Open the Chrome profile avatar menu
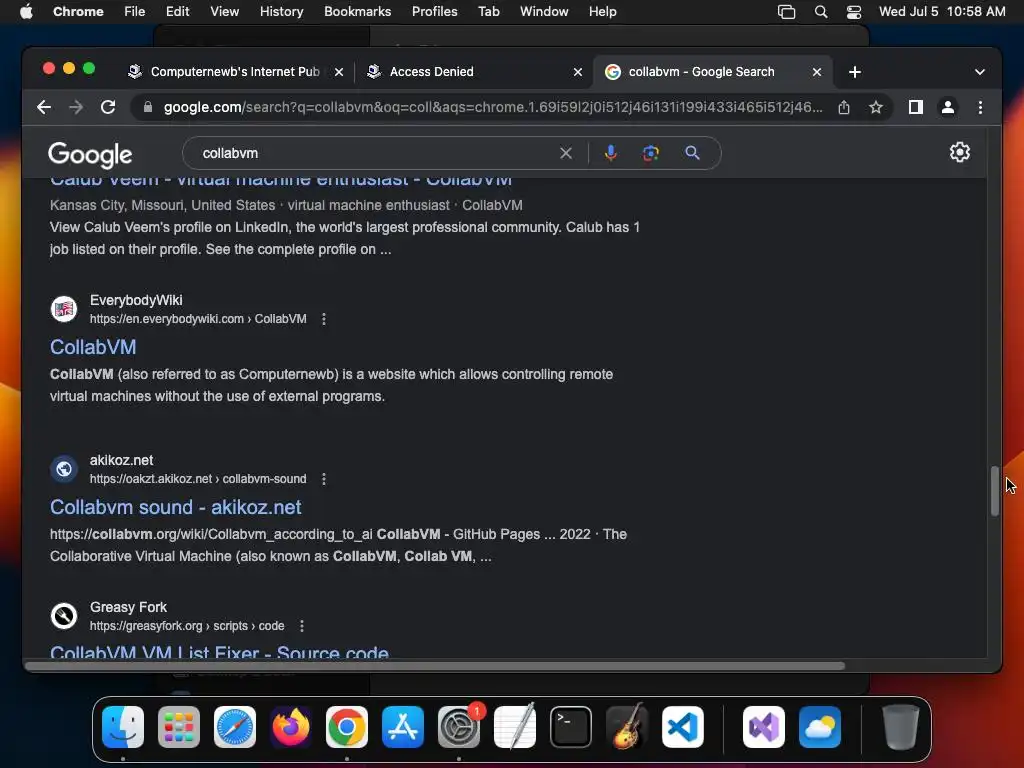Viewport: 1024px width, 768px height. pyautogui.click(x=948, y=107)
